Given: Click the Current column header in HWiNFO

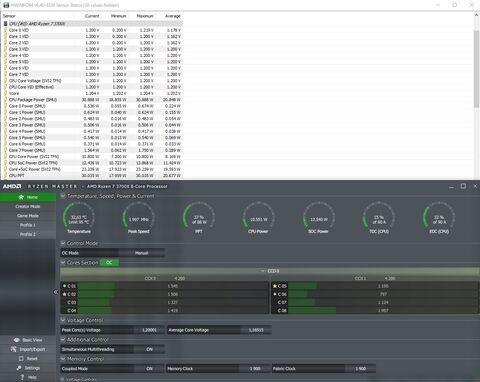Looking at the screenshot, I should point(92,16).
